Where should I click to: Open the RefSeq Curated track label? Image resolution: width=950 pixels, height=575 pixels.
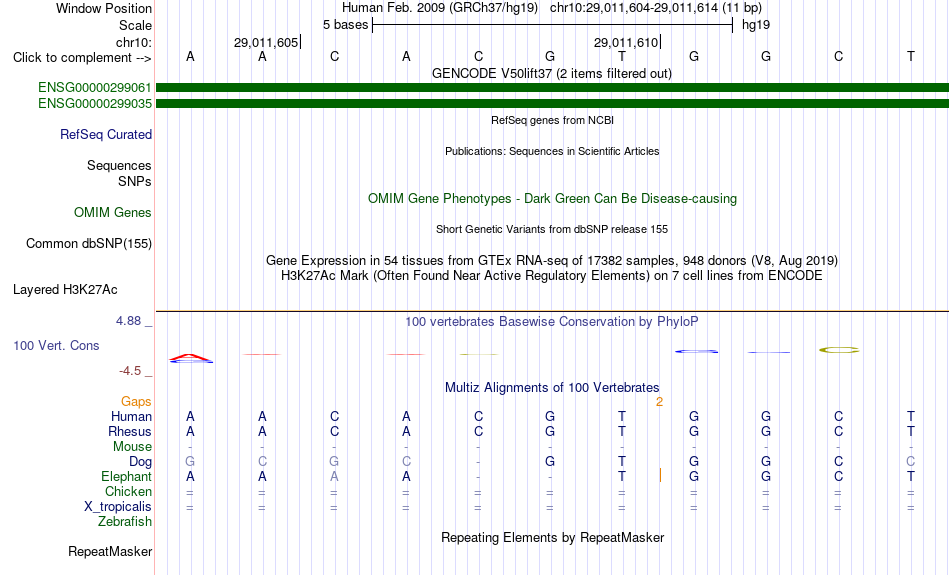106,135
